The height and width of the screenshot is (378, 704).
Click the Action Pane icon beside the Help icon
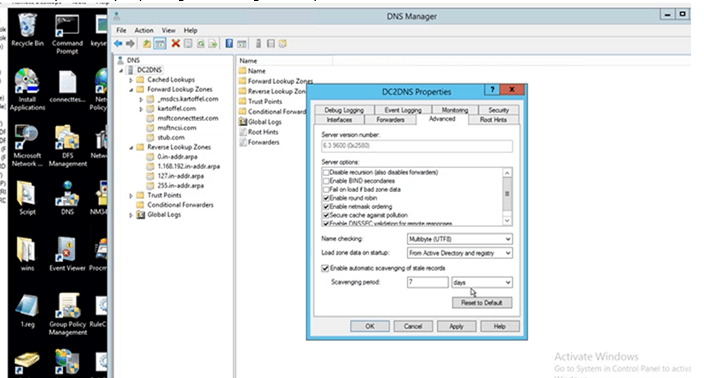[242, 44]
